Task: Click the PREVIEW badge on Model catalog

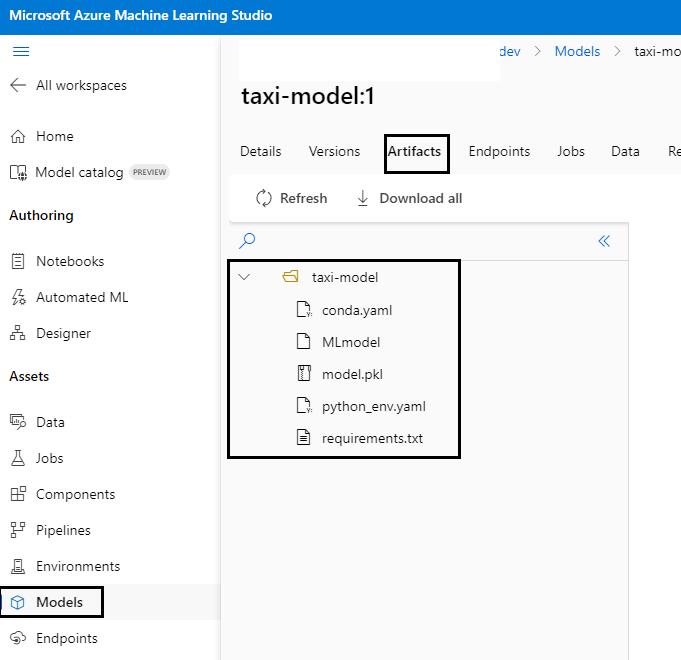Action: point(149,172)
